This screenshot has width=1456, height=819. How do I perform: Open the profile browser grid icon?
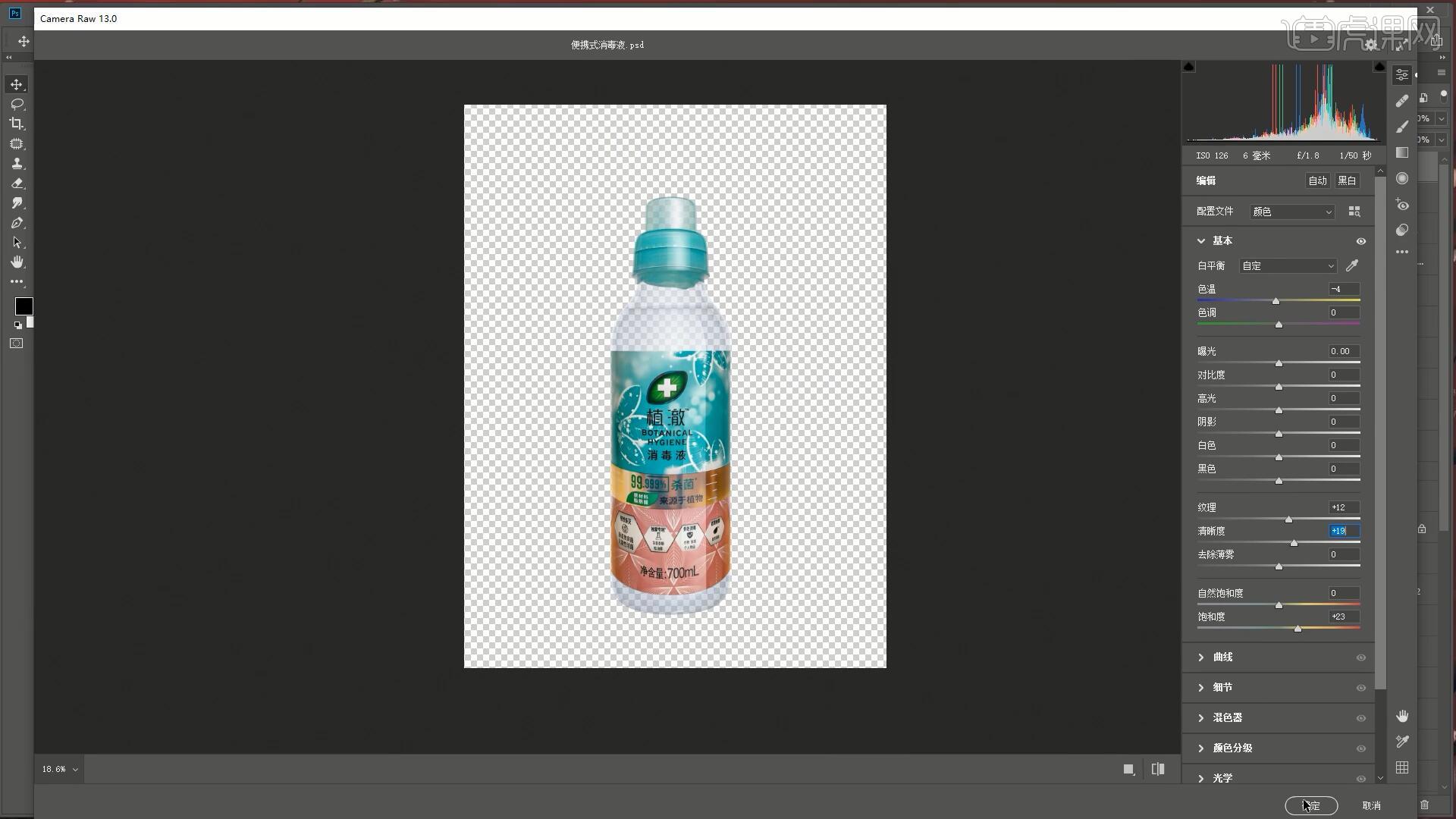[x=1354, y=212]
